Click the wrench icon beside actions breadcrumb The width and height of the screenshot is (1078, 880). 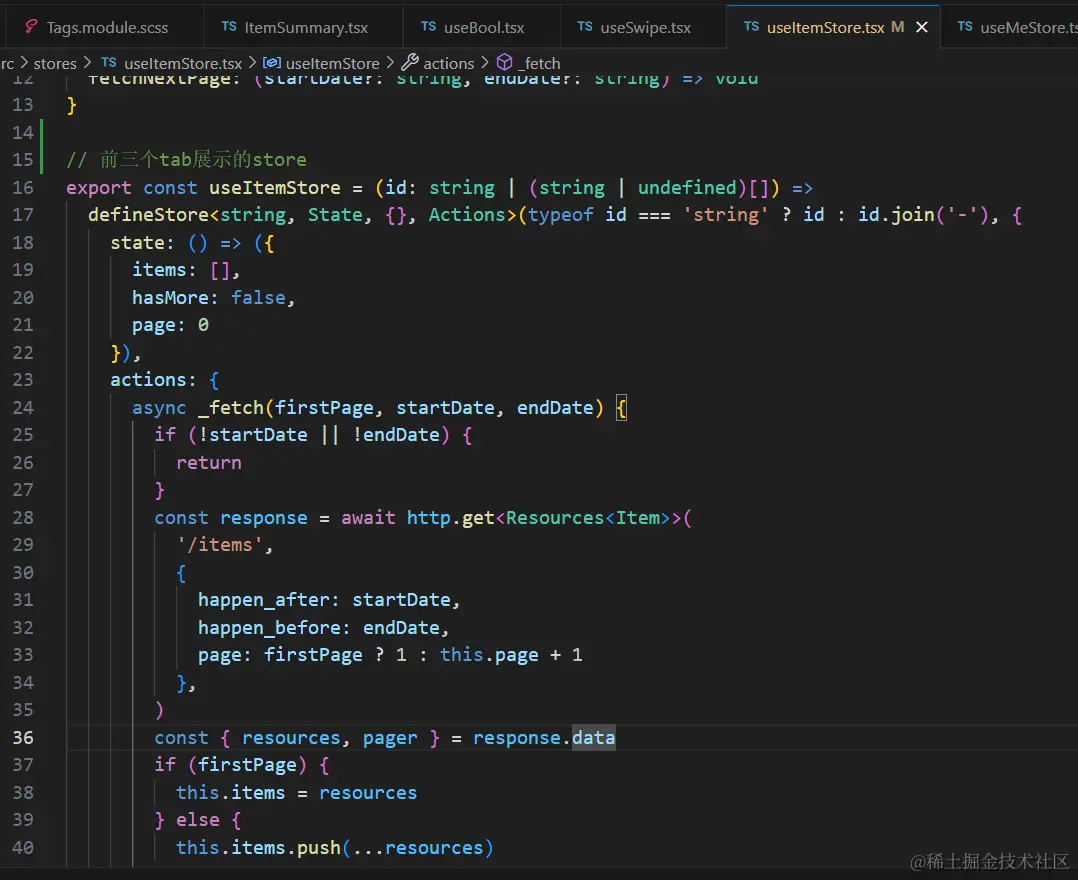[410, 62]
